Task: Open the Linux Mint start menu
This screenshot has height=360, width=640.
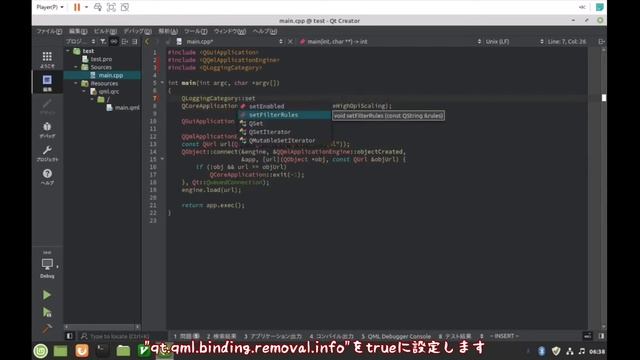Action: (x=40, y=351)
